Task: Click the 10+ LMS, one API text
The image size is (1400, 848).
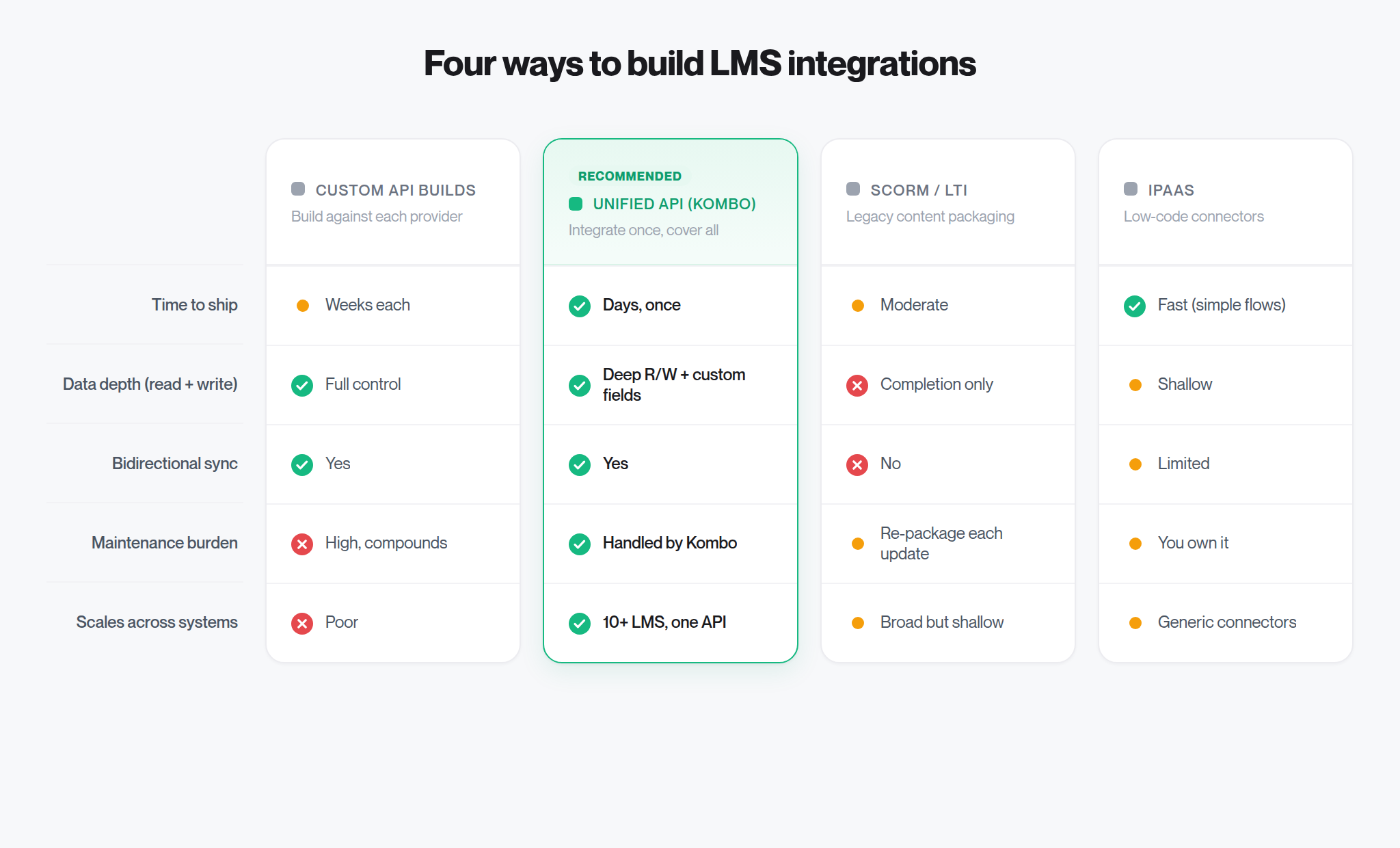Action: pos(664,622)
